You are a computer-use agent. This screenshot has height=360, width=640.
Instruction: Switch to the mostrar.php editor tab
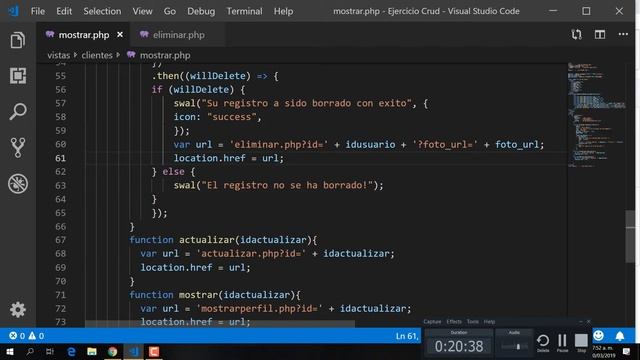[83, 35]
